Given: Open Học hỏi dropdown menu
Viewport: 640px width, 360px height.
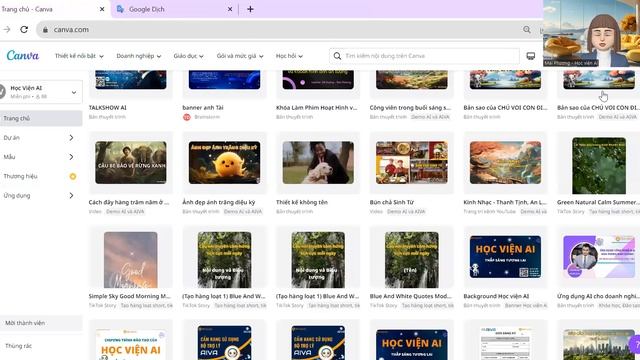Looking at the screenshot, I should (289, 56).
